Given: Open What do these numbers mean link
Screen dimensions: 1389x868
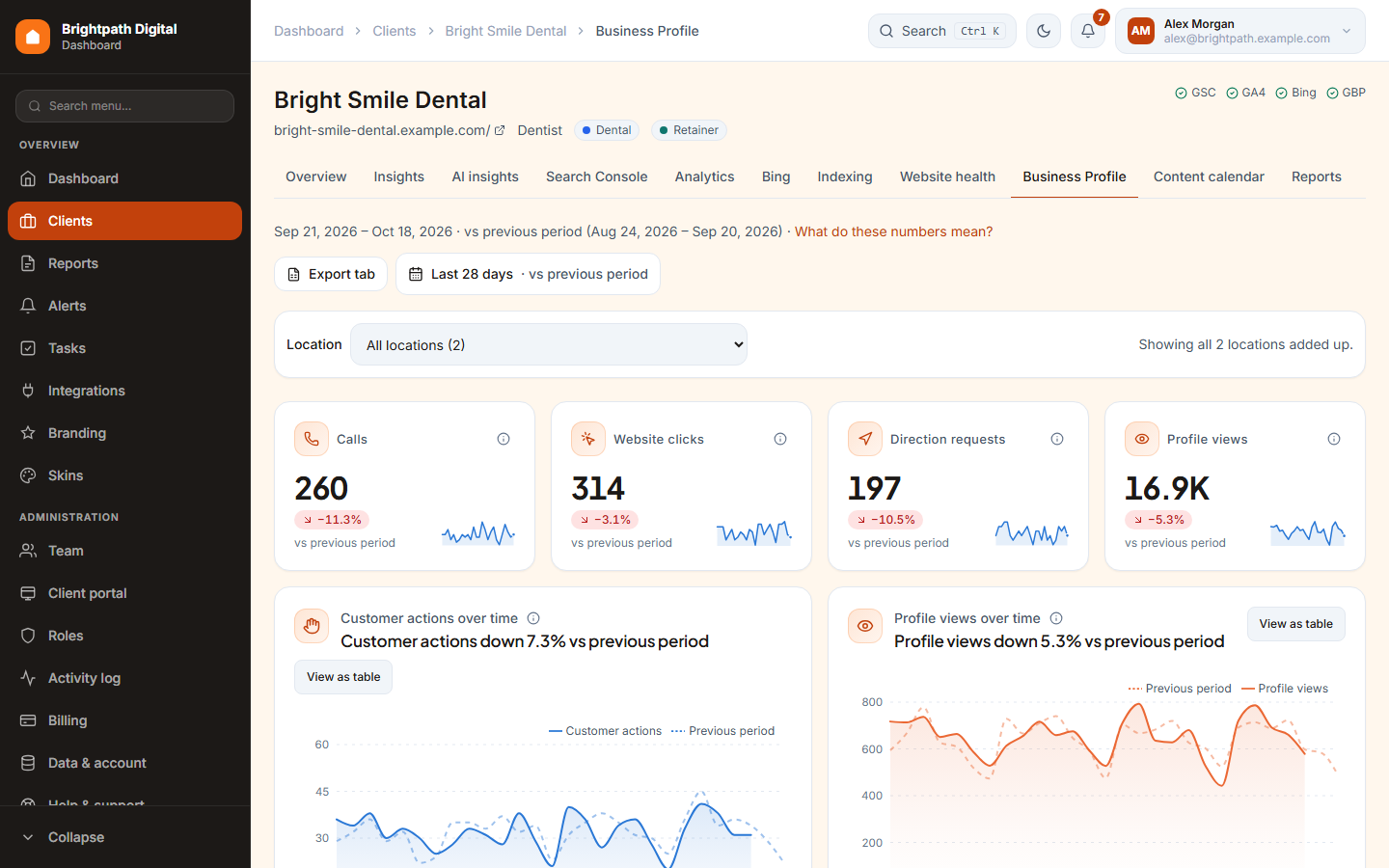Looking at the screenshot, I should click(x=893, y=231).
